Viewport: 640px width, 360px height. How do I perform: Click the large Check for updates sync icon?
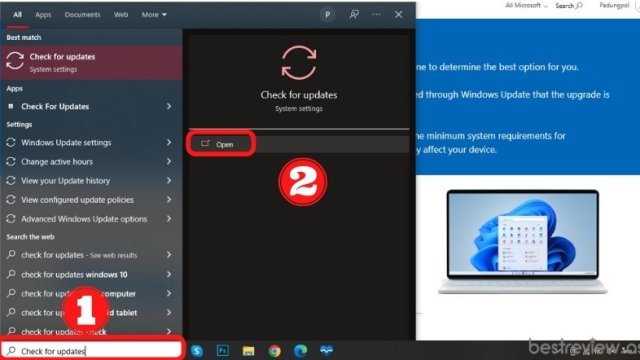[x=299, y=62]
